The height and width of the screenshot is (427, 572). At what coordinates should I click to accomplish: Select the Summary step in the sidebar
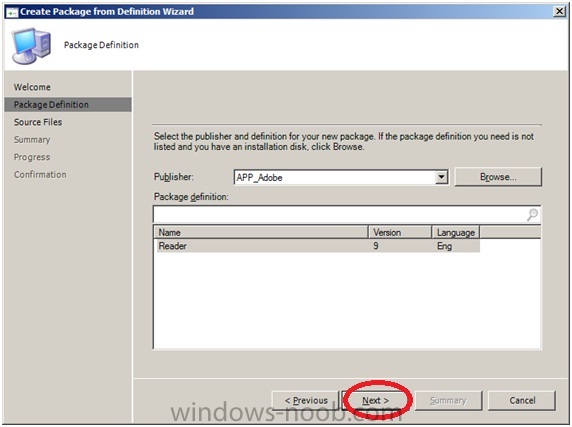click(32, 140)
